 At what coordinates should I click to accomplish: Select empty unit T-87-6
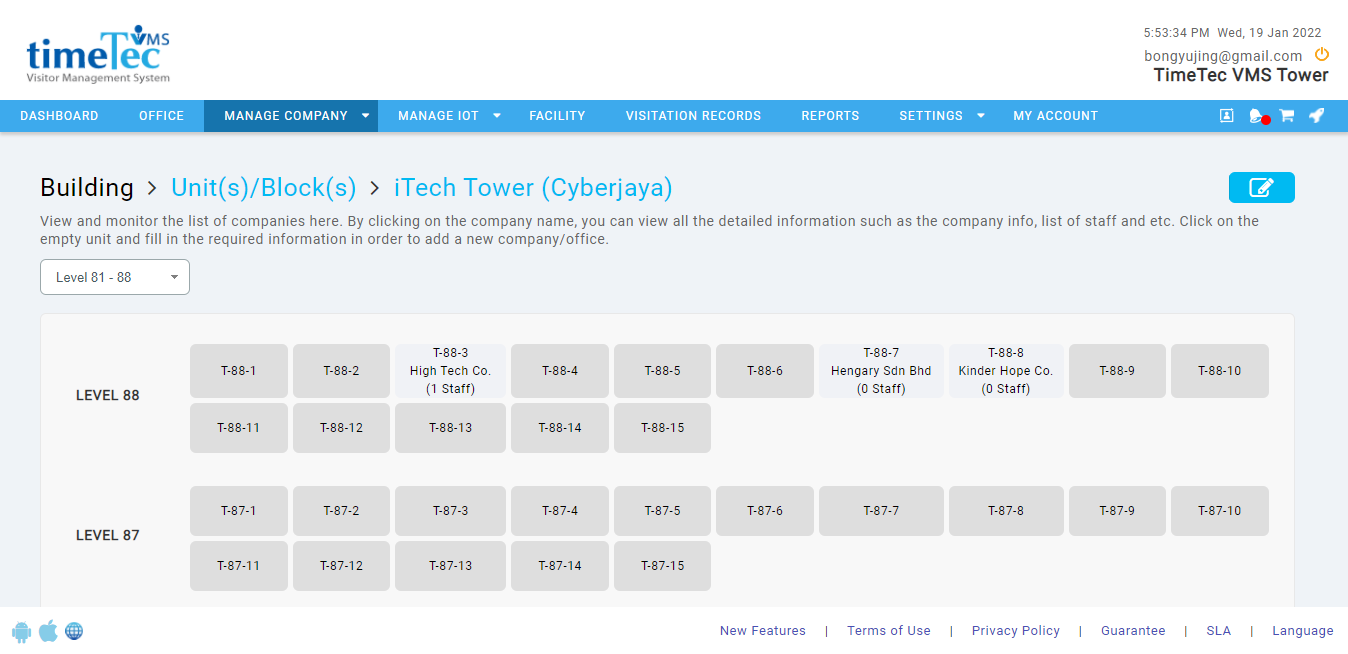point(765,511)
